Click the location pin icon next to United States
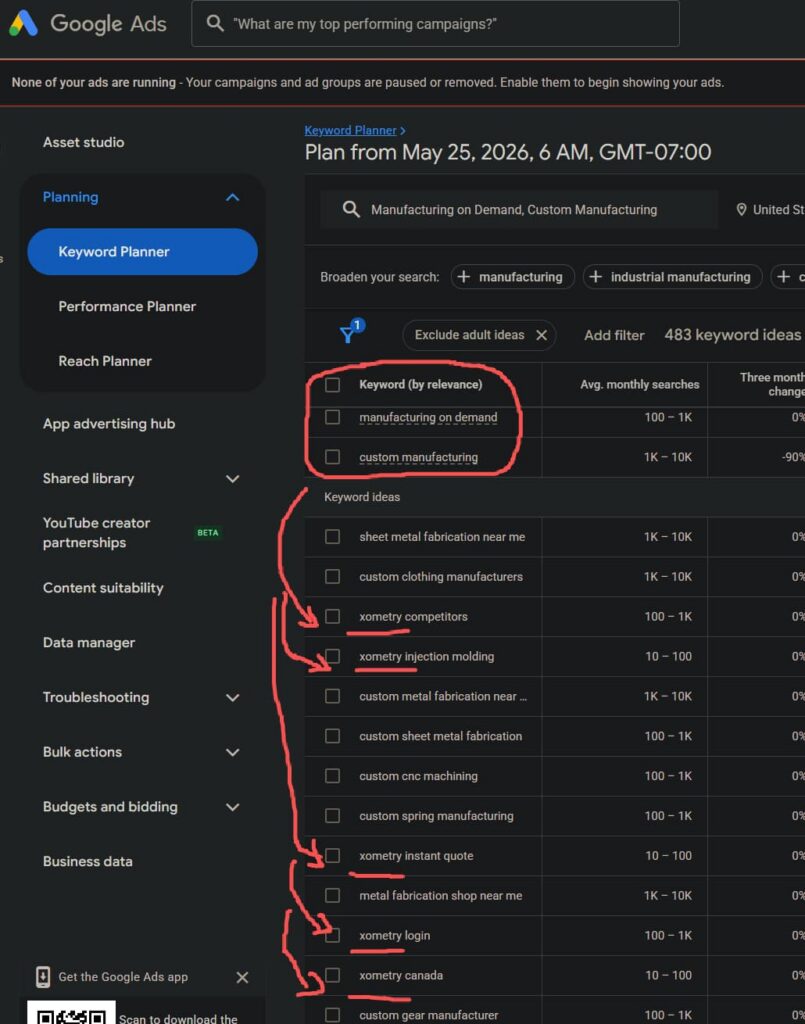 [x=741, y=210]
